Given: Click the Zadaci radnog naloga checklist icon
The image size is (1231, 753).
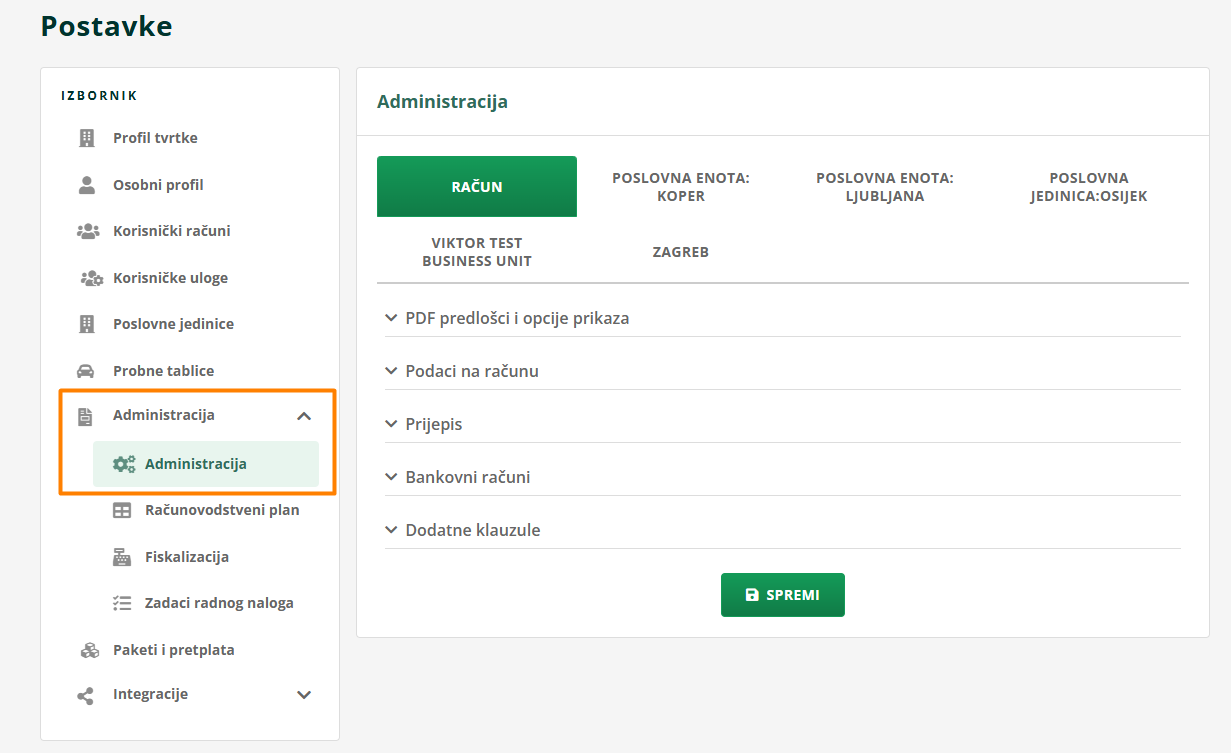Looking at the screenshot, I should point(122,603).
